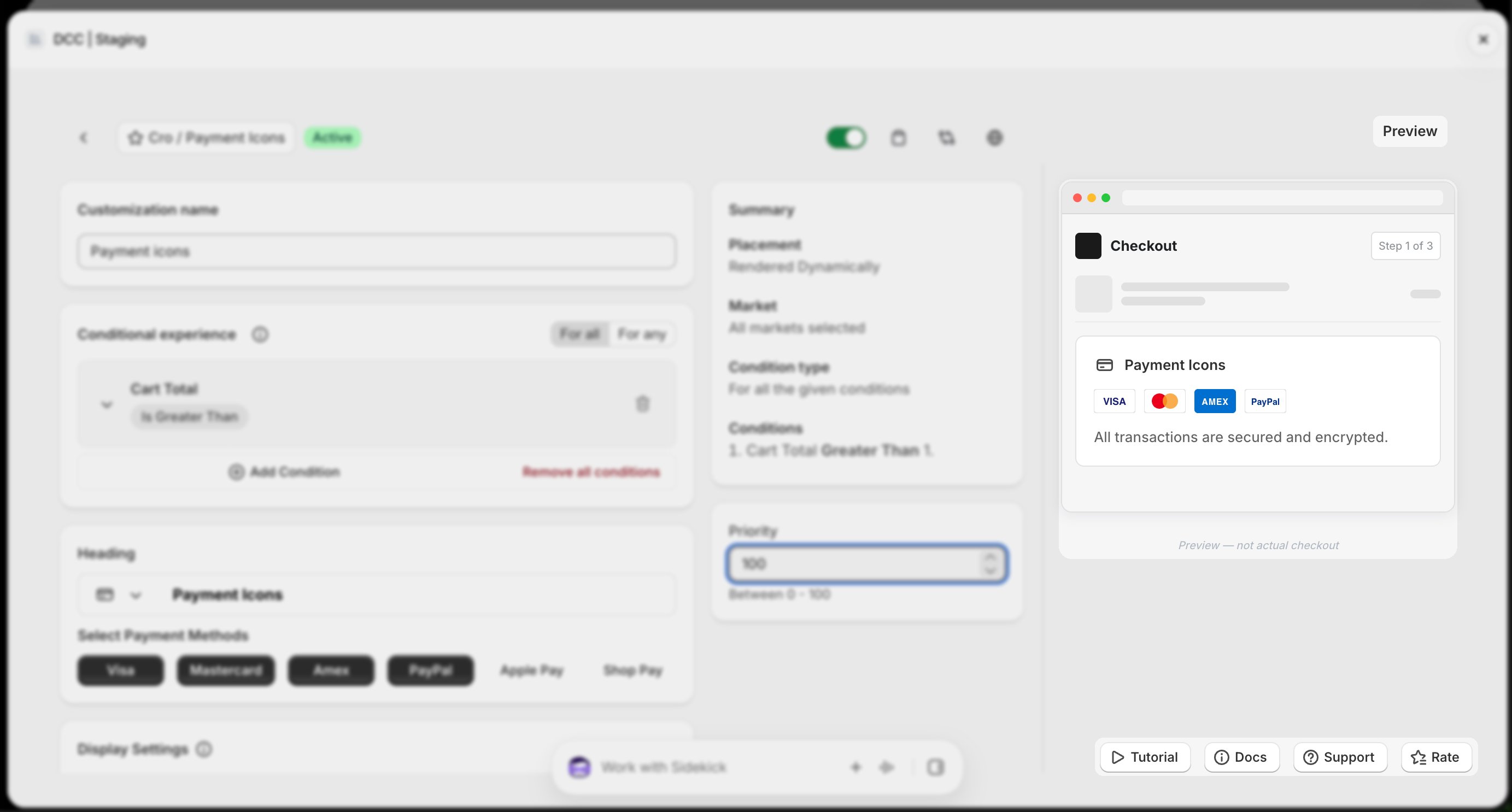Click the Support button

pyautogui.click(x=1340, y=757)
